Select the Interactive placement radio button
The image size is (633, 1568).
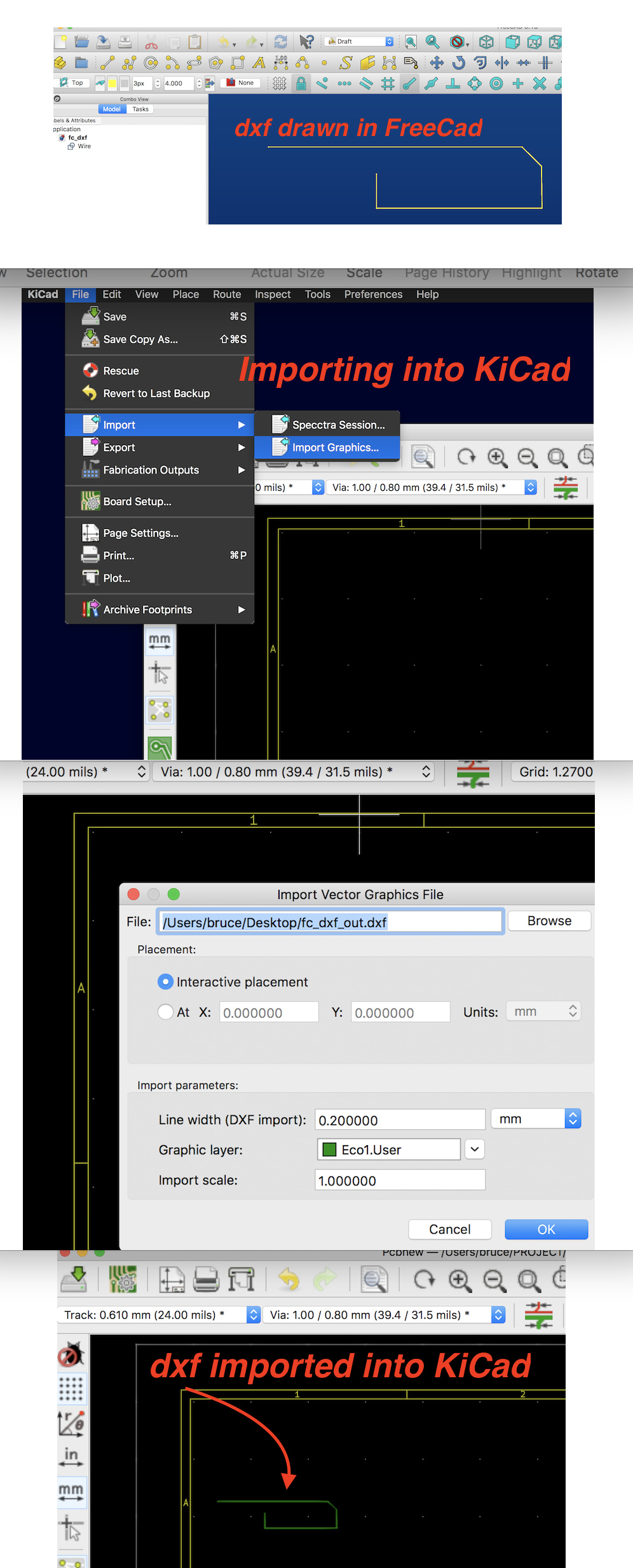click(165, 982)
